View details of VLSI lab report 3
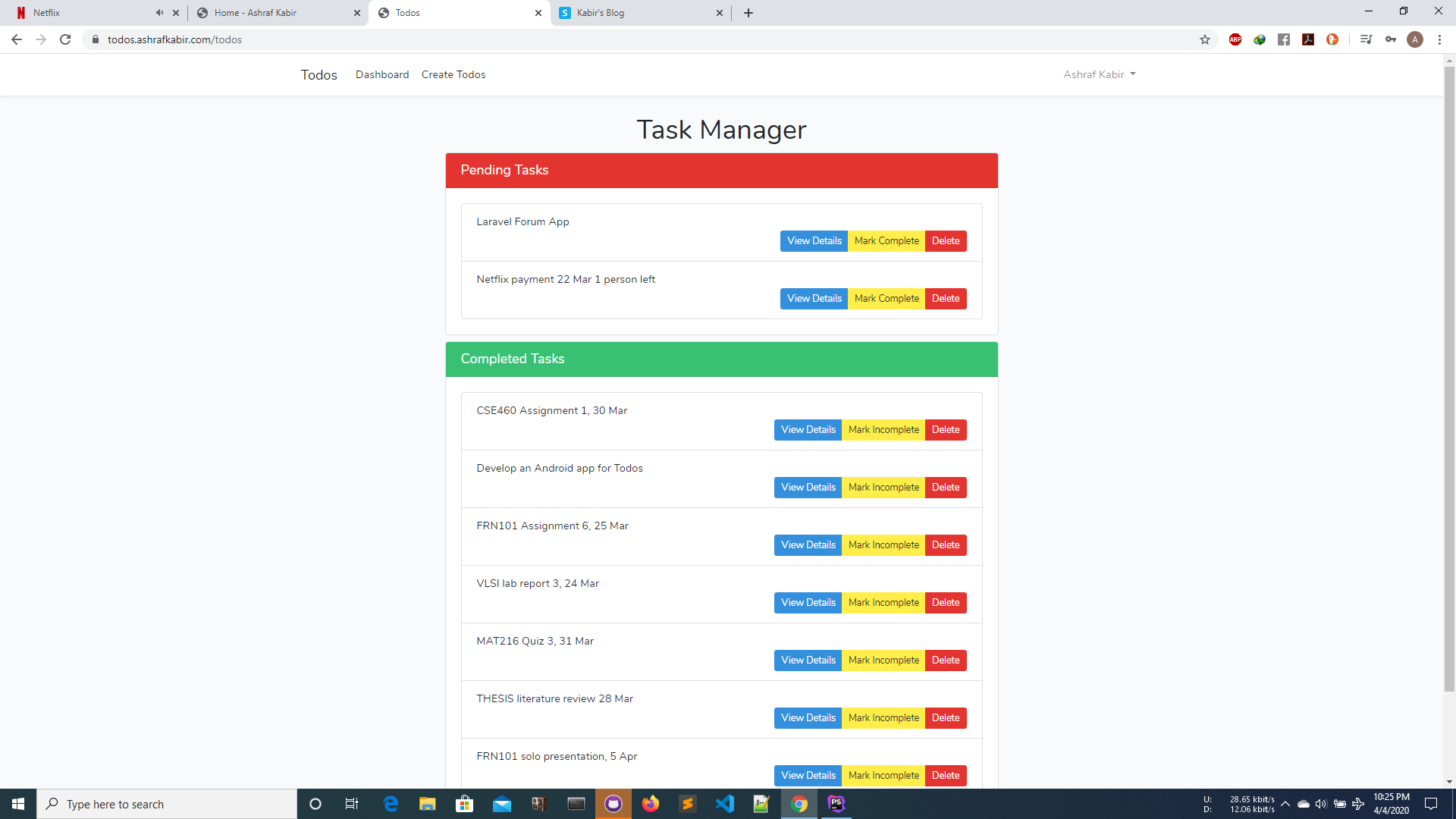1456x819 pixels. 808,603
